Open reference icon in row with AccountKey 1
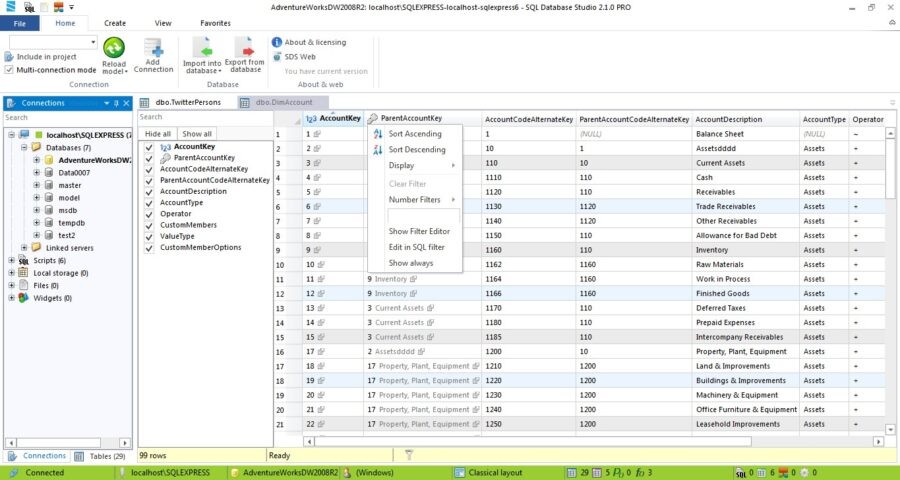The height and width of the screenshot is (480, 900). [x=317, y=134]
